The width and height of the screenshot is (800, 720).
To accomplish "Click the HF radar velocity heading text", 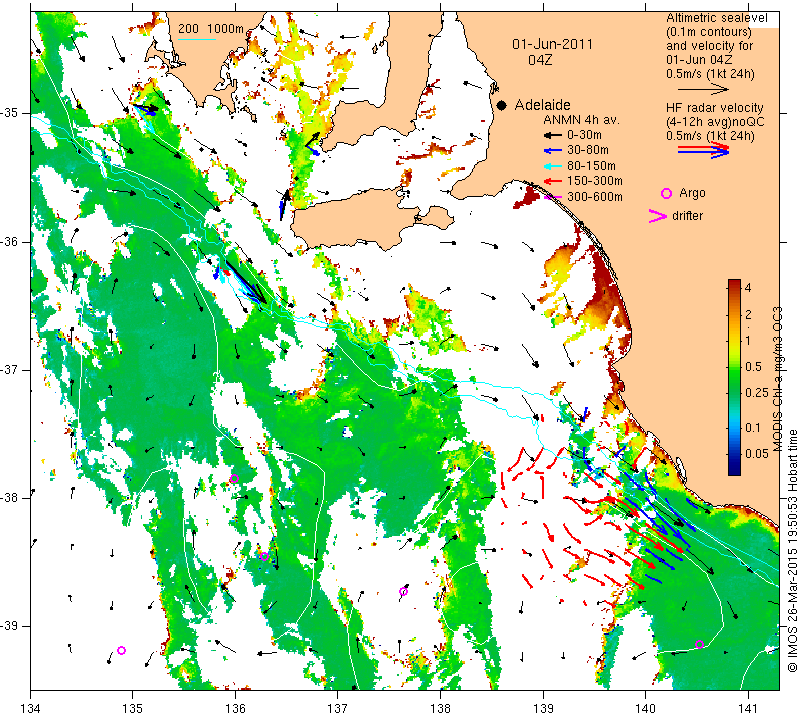I will coord(715,108).
